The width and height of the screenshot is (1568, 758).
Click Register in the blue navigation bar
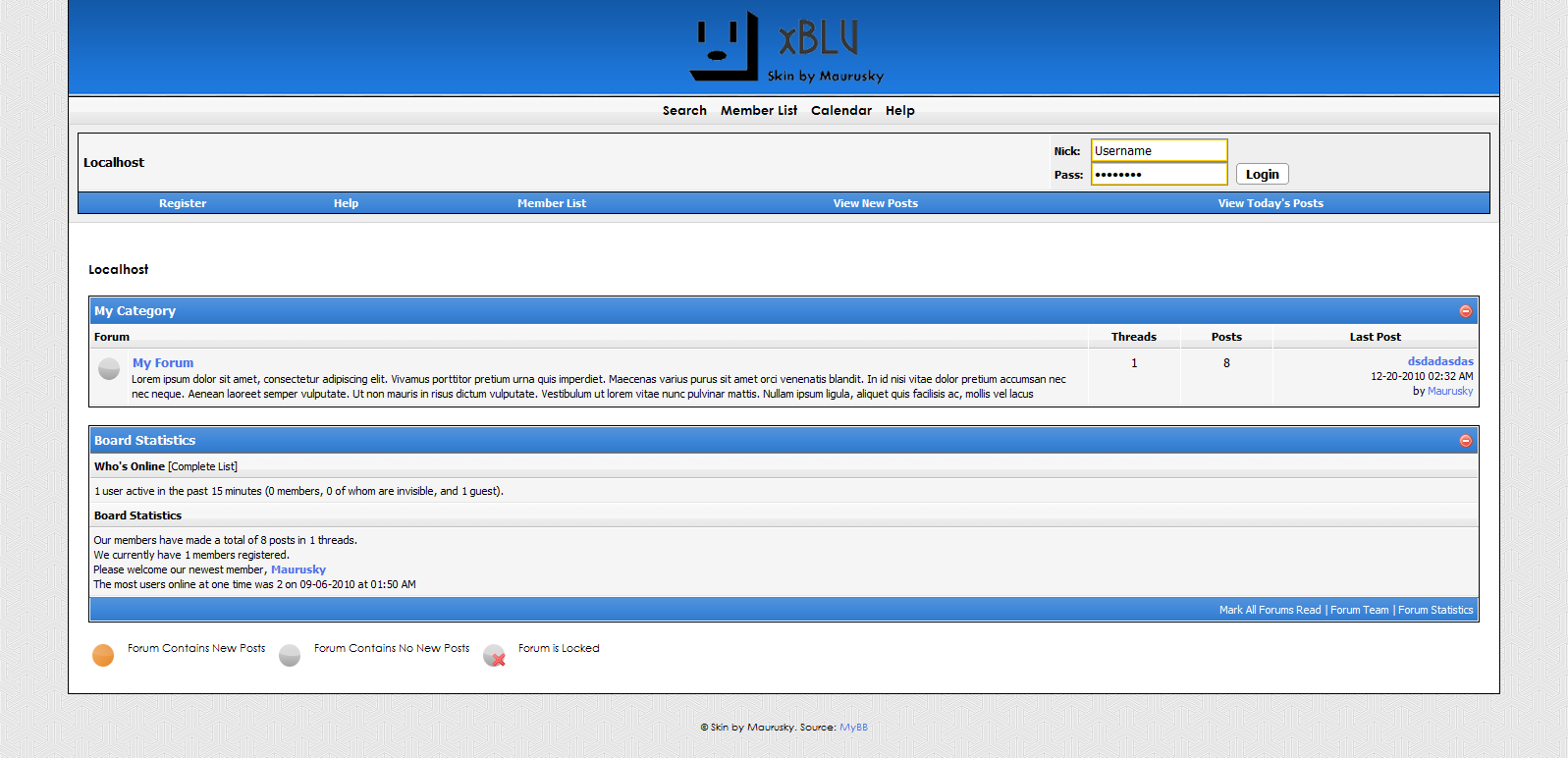[x=183, y=203]
